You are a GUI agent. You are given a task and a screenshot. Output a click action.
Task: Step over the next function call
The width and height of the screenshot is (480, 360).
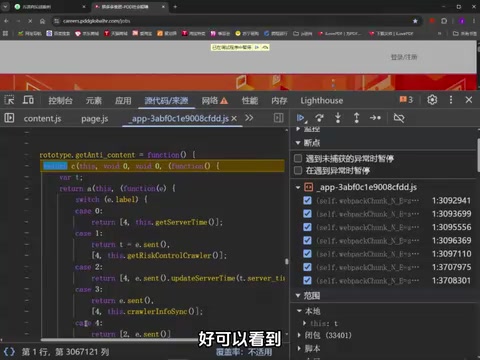pyautogui.click(x=319, y=118)
